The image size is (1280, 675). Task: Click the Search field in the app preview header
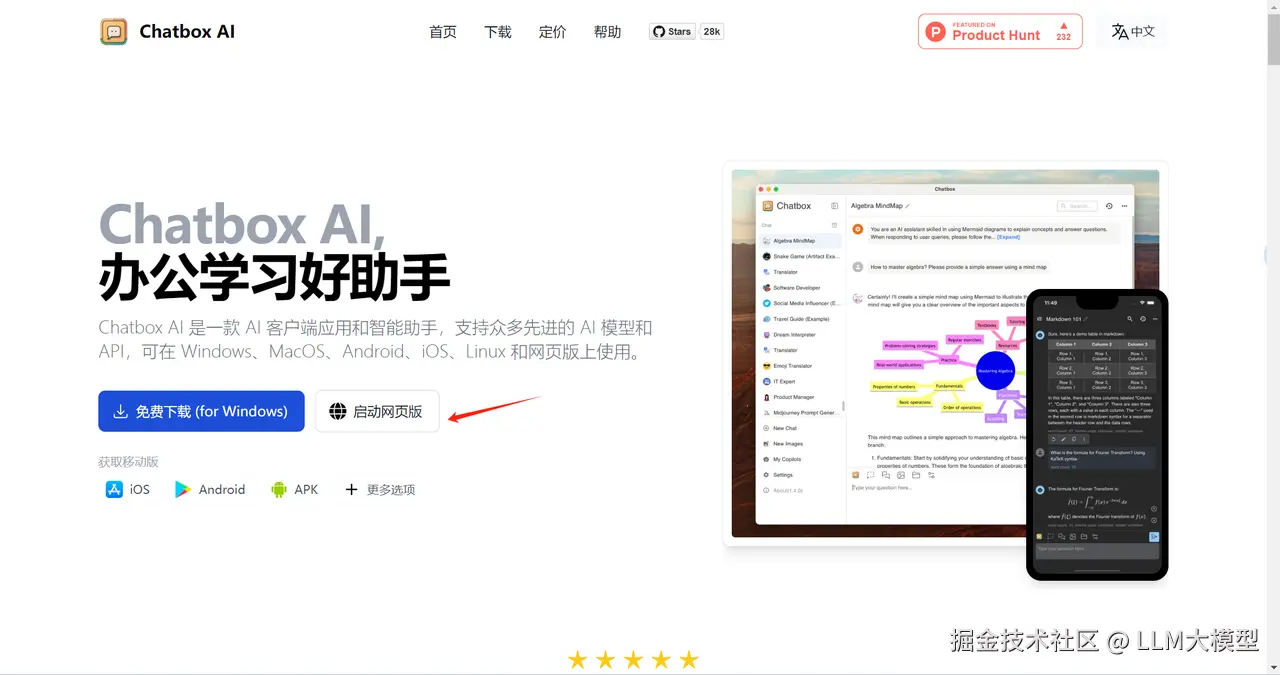coord(1077,206)
